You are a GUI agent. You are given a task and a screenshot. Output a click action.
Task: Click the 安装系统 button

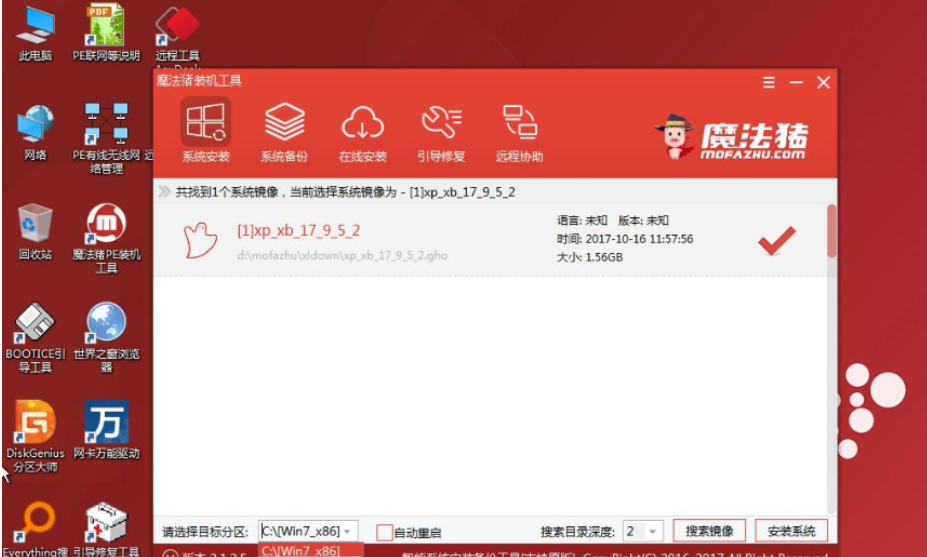[792, 531]
